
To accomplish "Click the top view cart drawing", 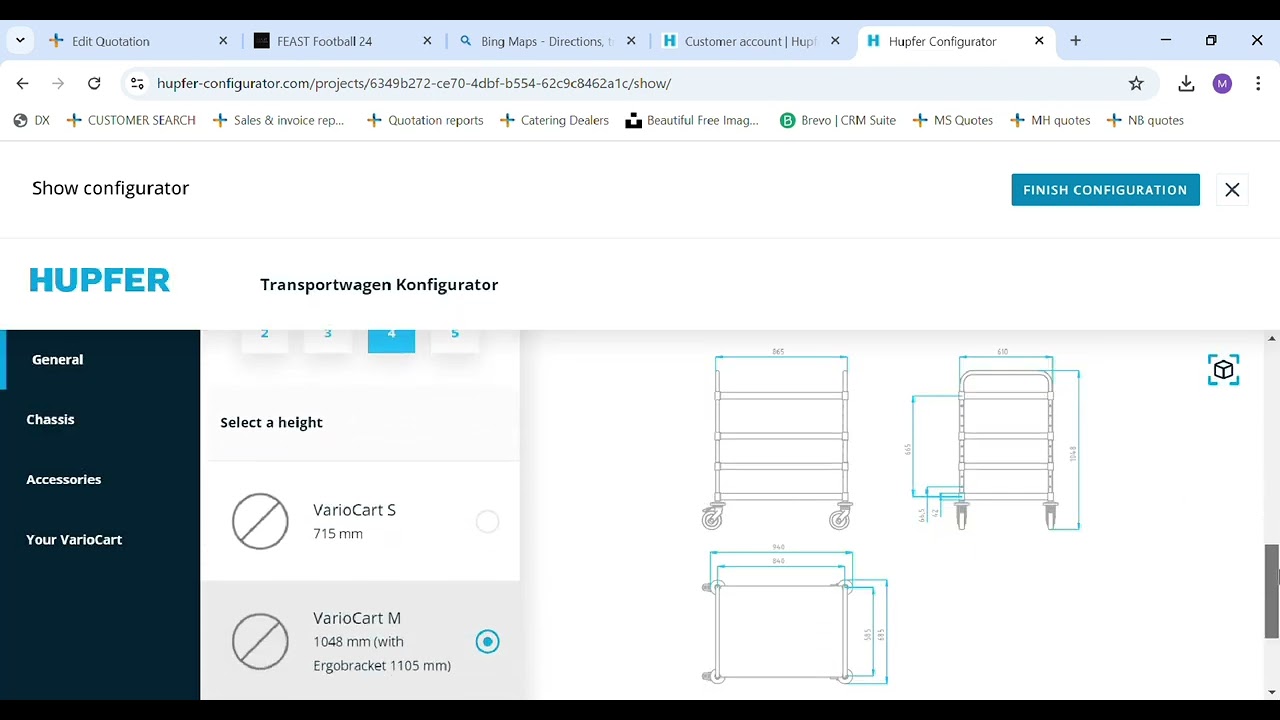I will [795, 614].
